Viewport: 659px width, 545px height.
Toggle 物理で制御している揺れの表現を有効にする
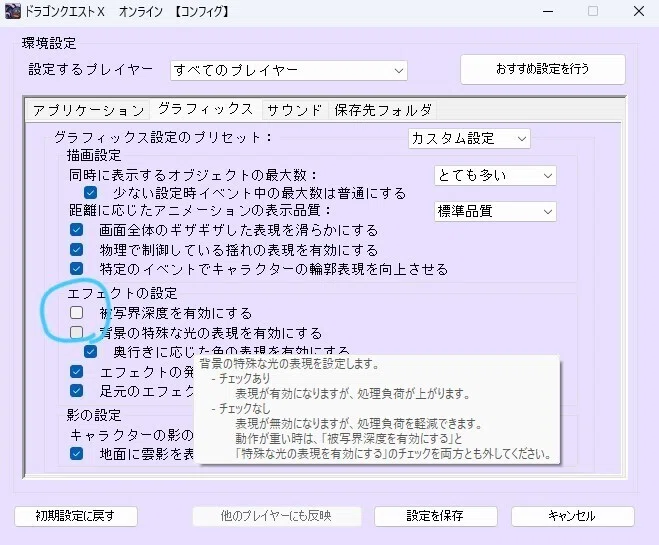coord(76,250)
